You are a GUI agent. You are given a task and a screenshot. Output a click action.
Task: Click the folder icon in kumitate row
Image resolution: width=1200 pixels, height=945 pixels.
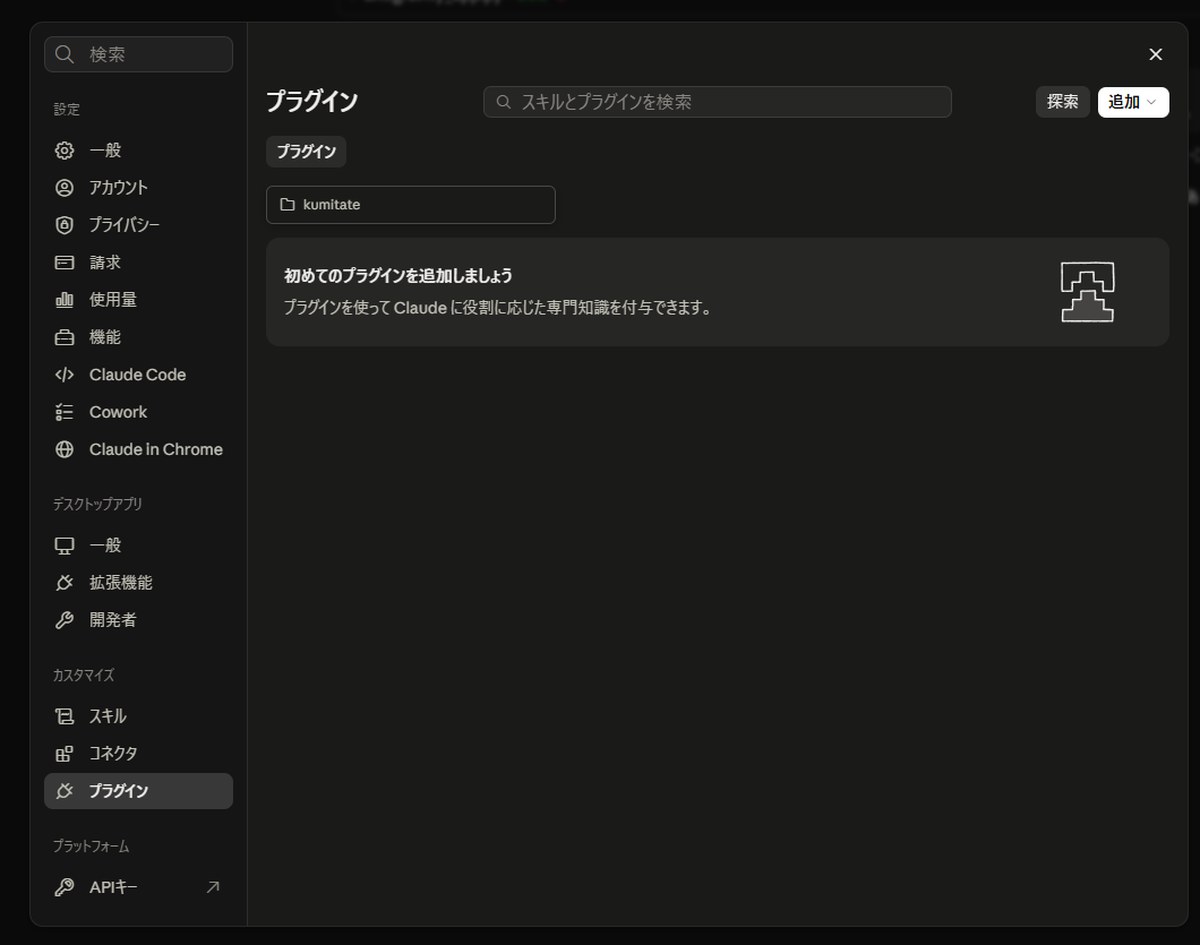pos(287,205)
